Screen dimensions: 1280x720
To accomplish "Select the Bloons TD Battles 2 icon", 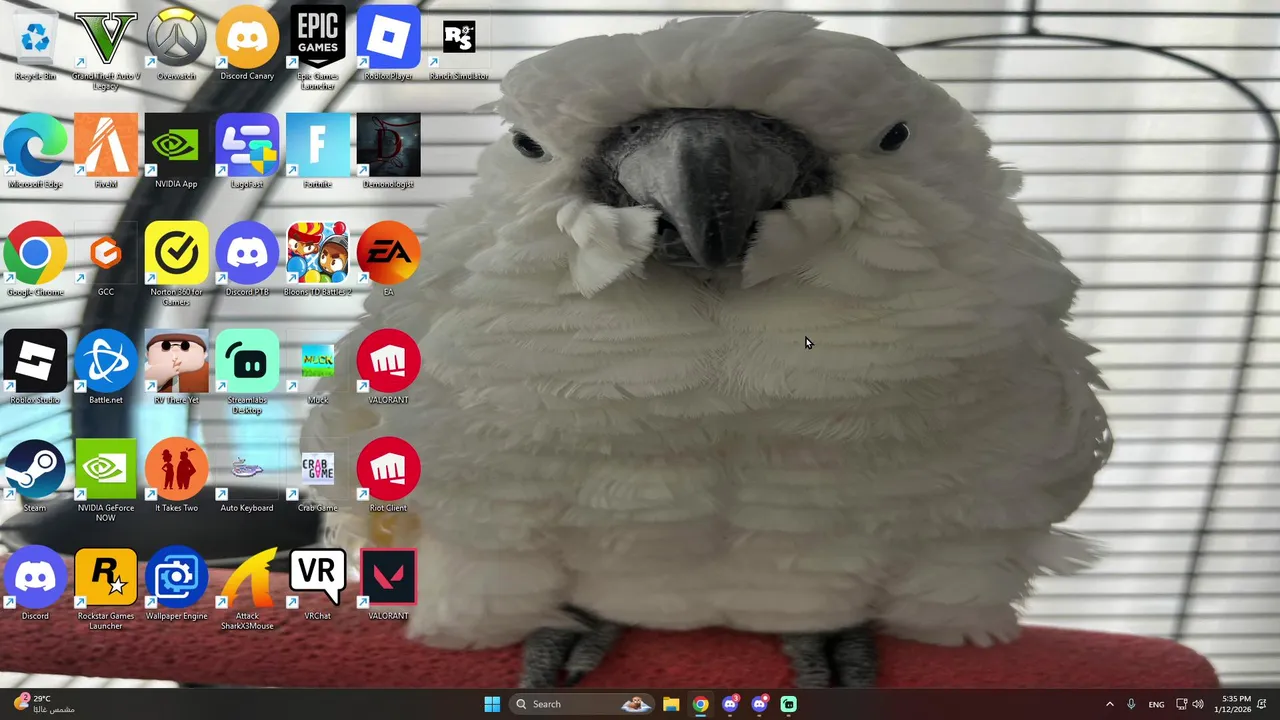I will [318, 261].
